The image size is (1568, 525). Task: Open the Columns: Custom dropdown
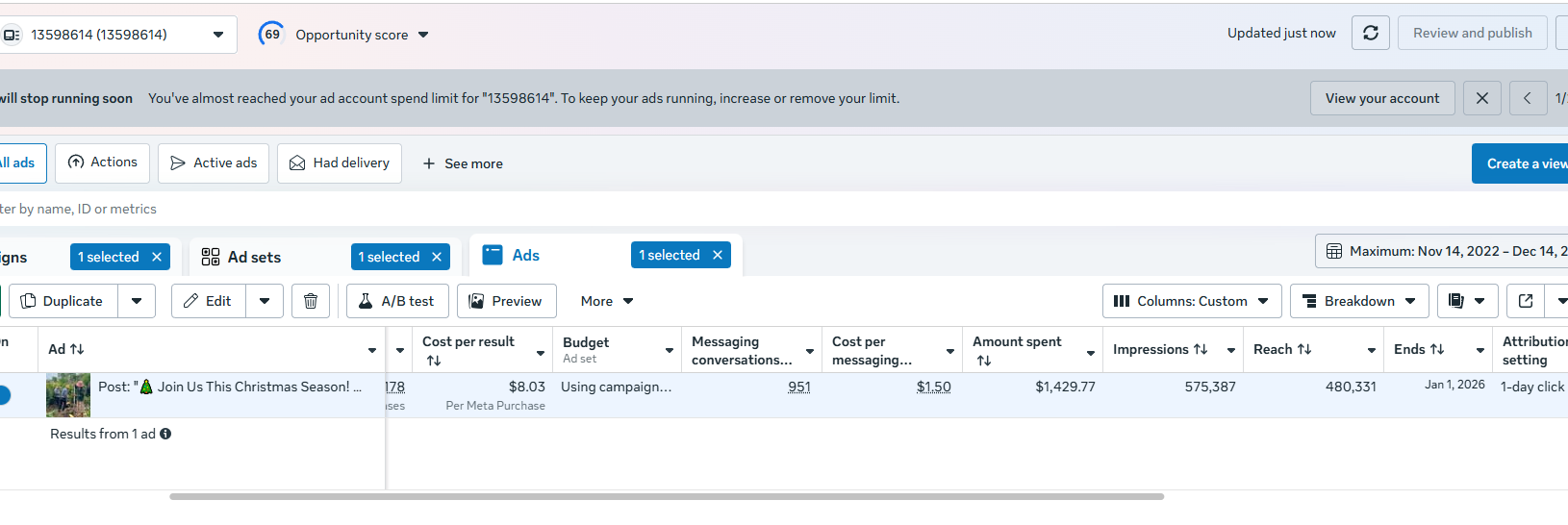(1192, 301)
